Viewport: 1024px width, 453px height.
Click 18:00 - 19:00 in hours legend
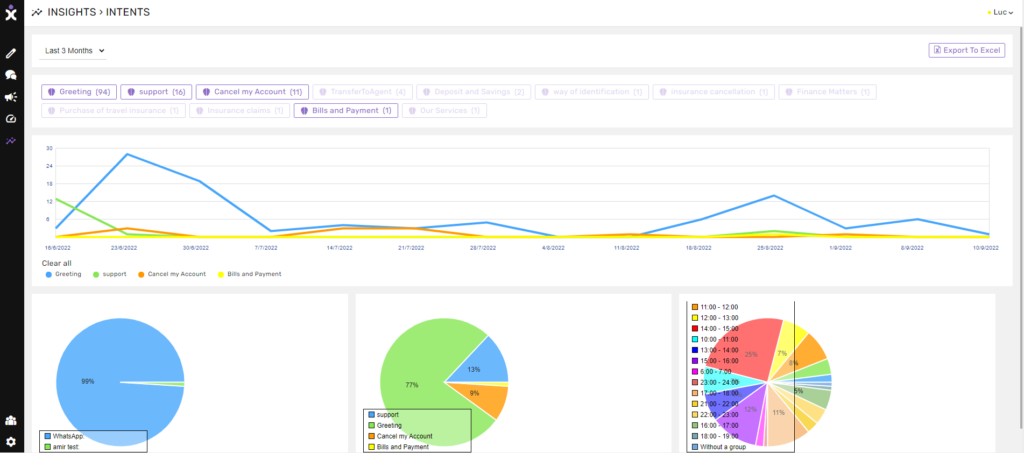point(714,436)
